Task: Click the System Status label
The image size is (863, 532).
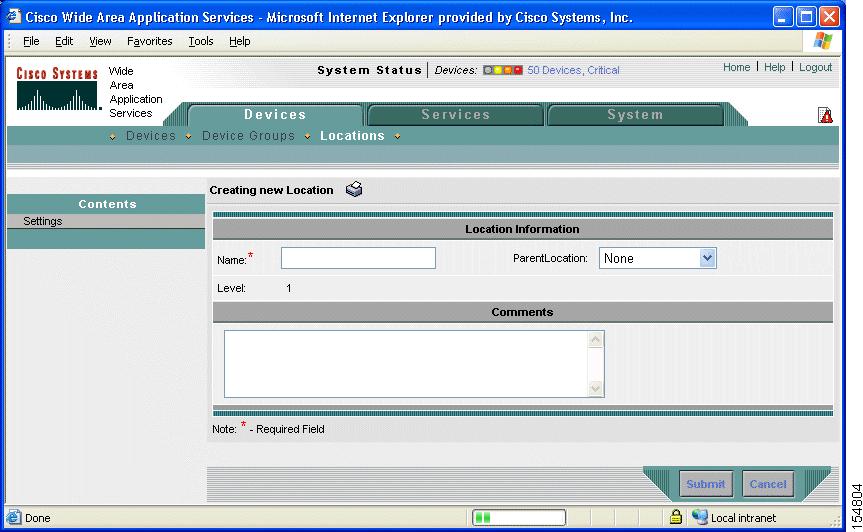Action: (x=369, y=70)
